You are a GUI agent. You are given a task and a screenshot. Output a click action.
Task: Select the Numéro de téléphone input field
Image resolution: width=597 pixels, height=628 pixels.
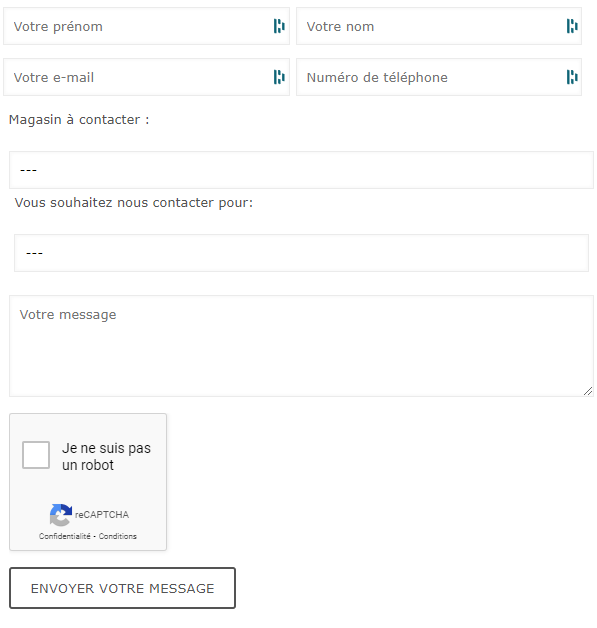coord(439,77)
